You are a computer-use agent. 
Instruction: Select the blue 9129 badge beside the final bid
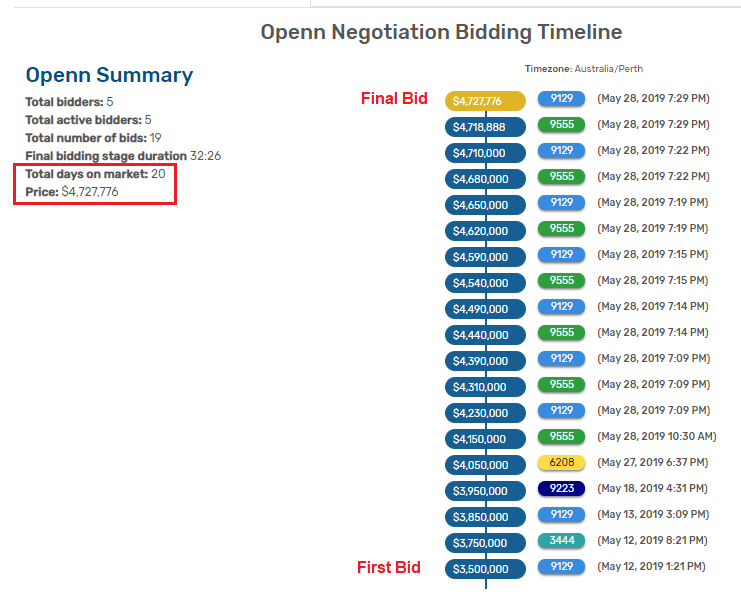[561, 99]
